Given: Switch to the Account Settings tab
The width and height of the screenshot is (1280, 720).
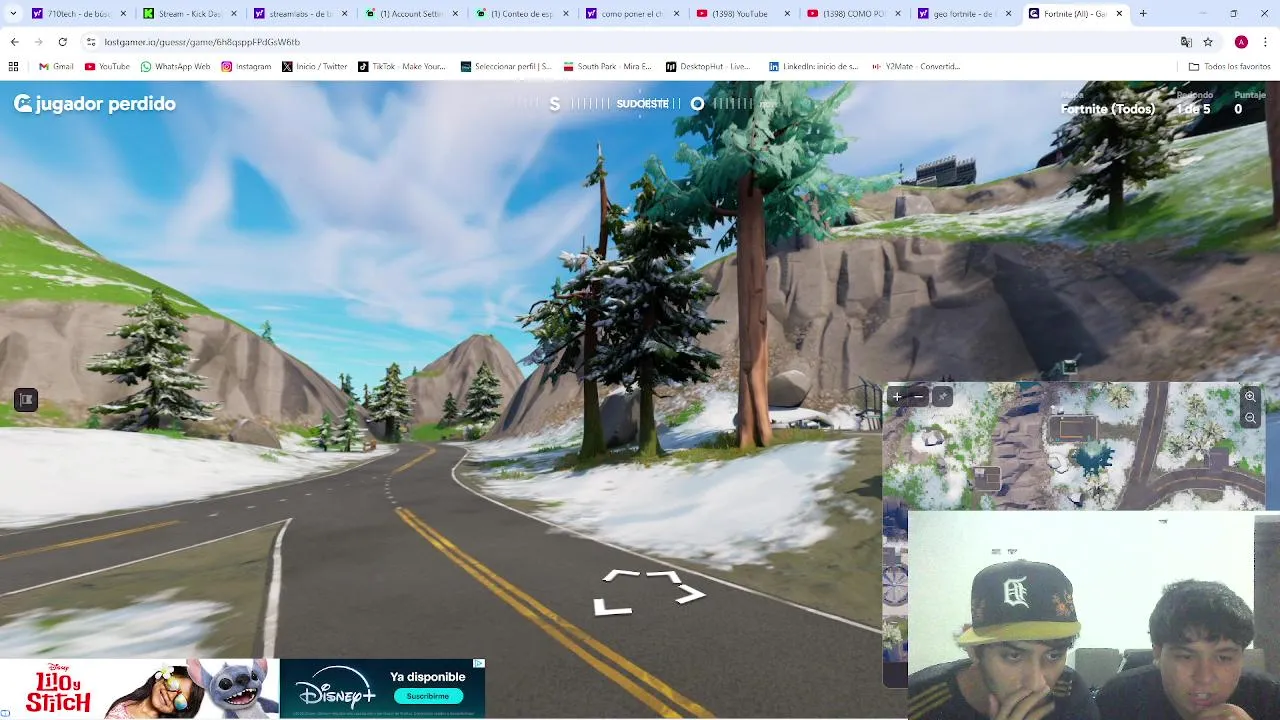Looking at the screenshot, I should click(410, 14).
